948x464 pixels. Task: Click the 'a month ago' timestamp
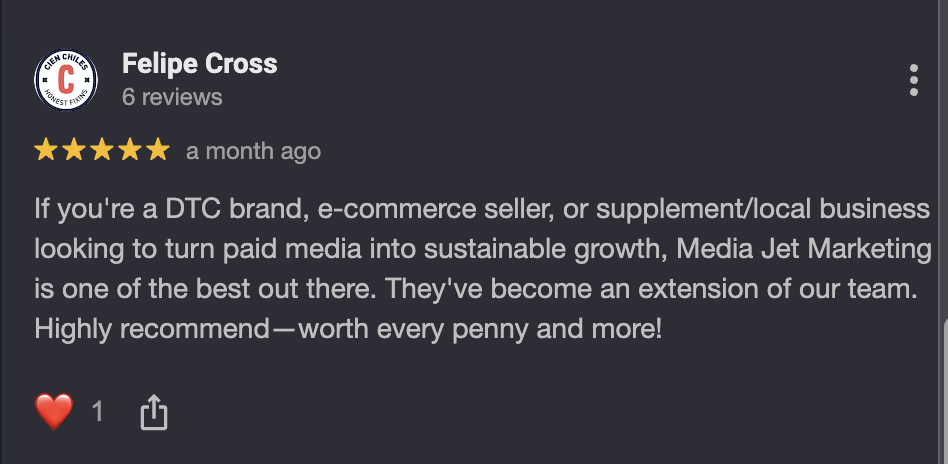[253, 151]
